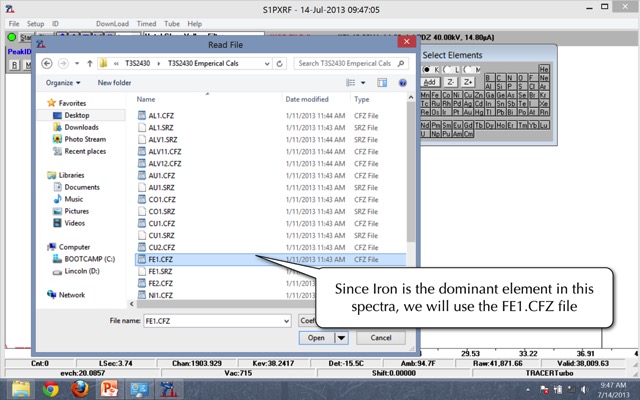Expand the Organize dropdown
Image resolution: width=640 pixels, height=400 pixels.
64,83
